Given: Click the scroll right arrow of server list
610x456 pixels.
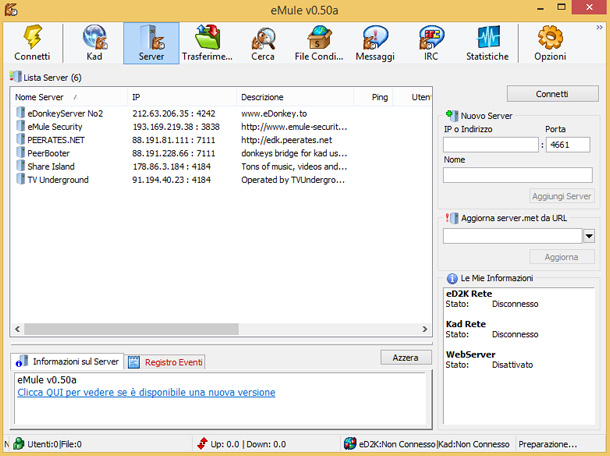Looking at the screenshot, I should pos(425,329).
